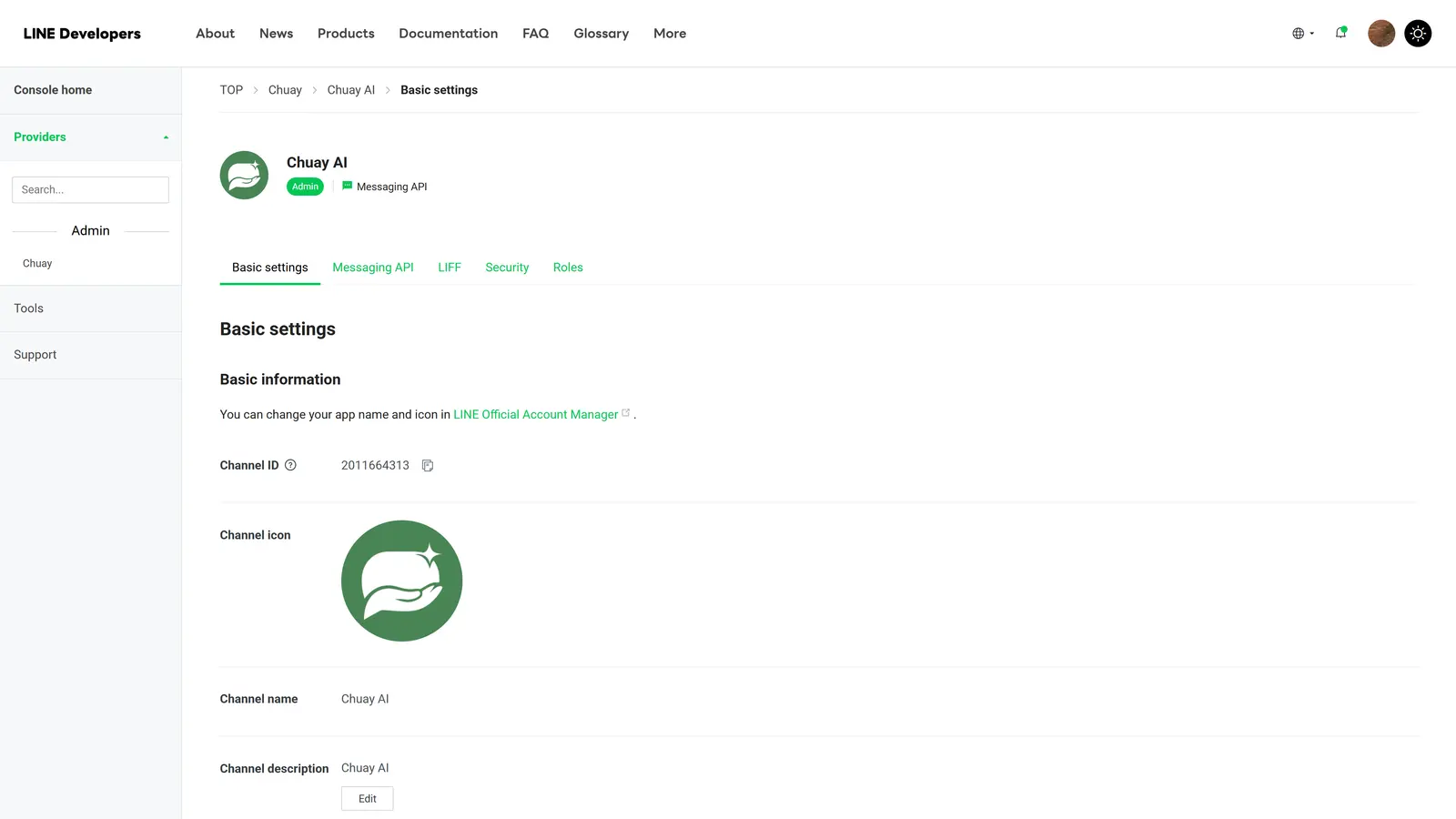The width and height of the screenshot is (1456, 819).
Task: Click the external link icon after Account Manager
Action: tap(625, 412)
